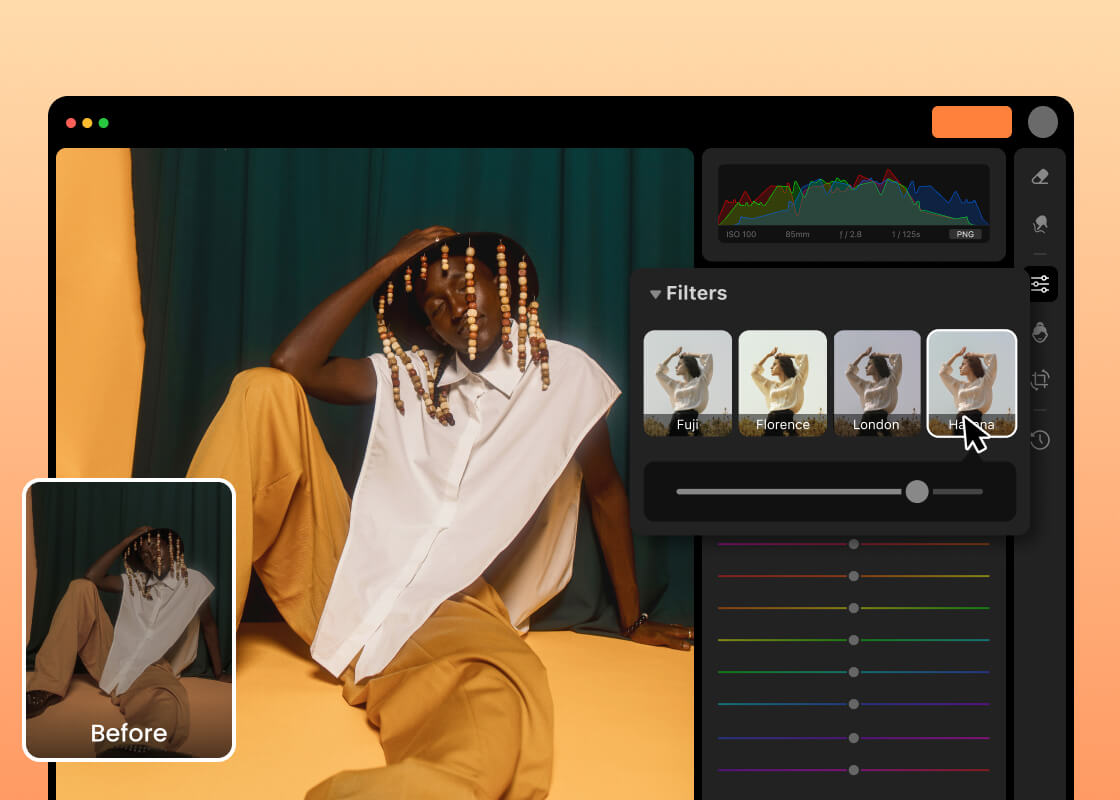Click the red-to-yellow color slider knob
Image resolution: width=1120 pixels, height=800 pixels.
coord(854,576)
